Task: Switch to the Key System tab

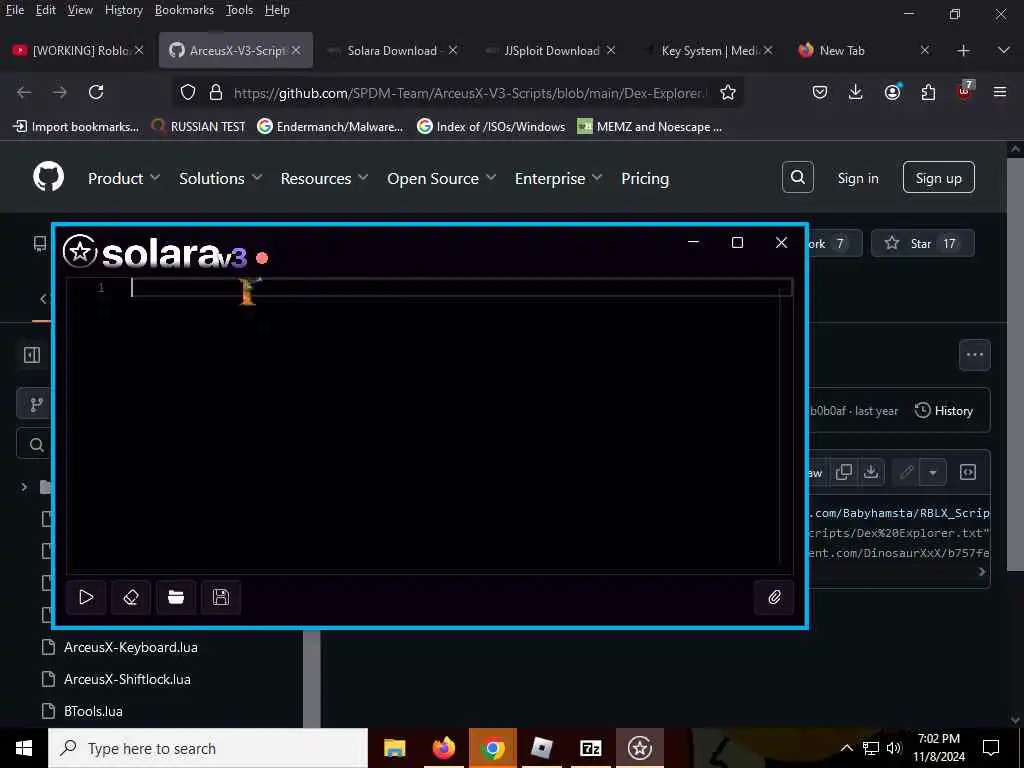Action: tap(709, 50)
